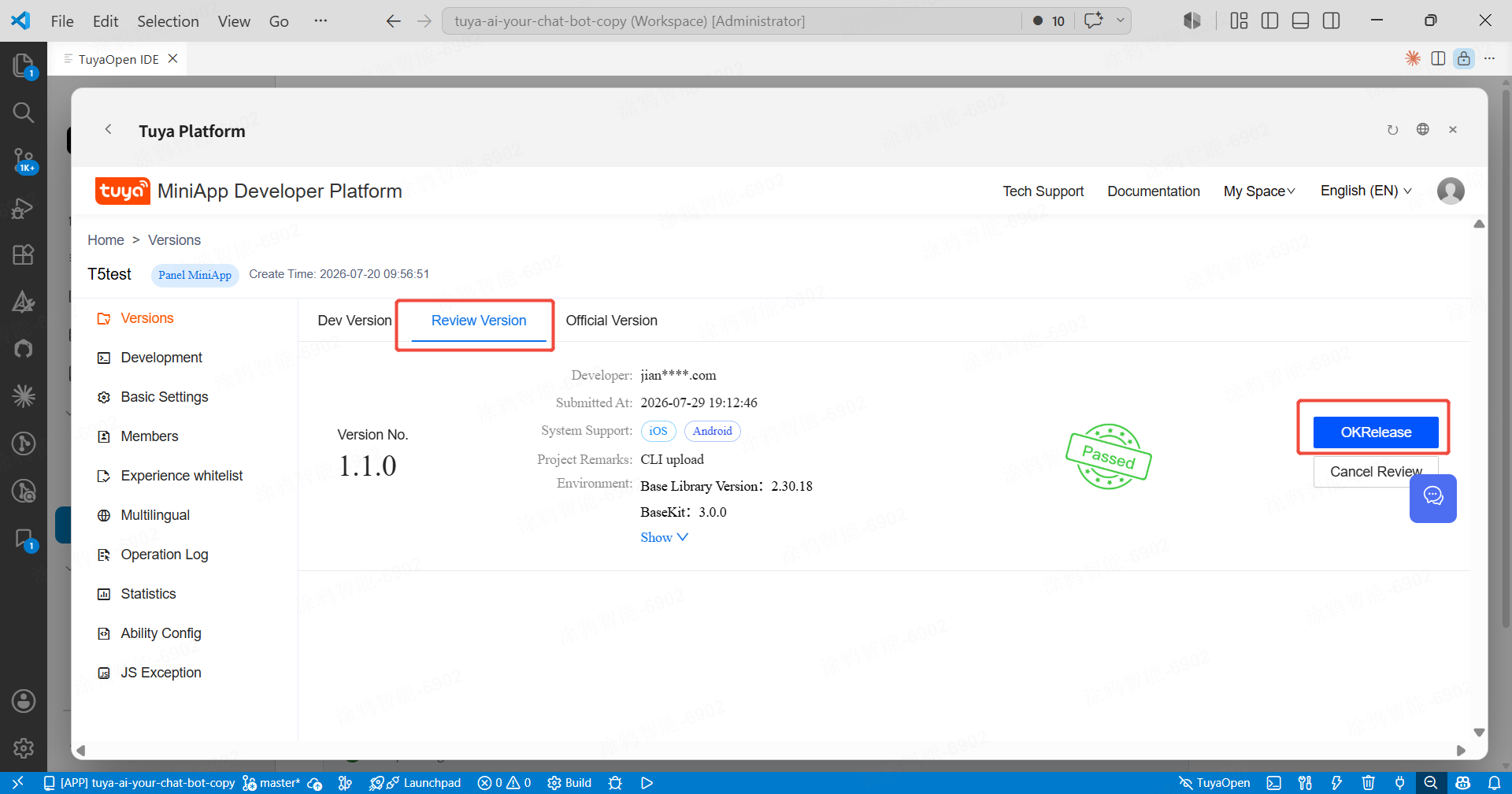This screenshot has height=794, width=1512.
Task: Switch to the Dev Version tab
Action: (354, 321)
